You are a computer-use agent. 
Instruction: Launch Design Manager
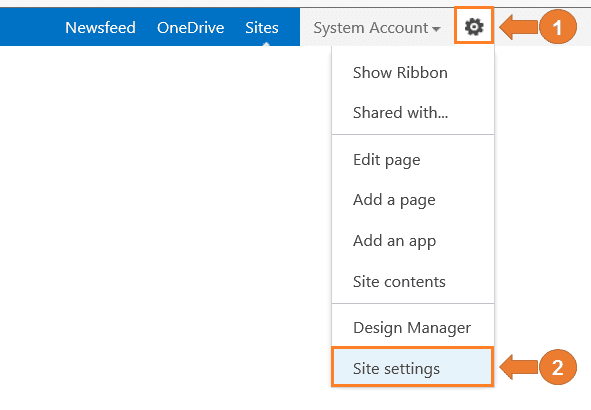click(x=413, y=327)
